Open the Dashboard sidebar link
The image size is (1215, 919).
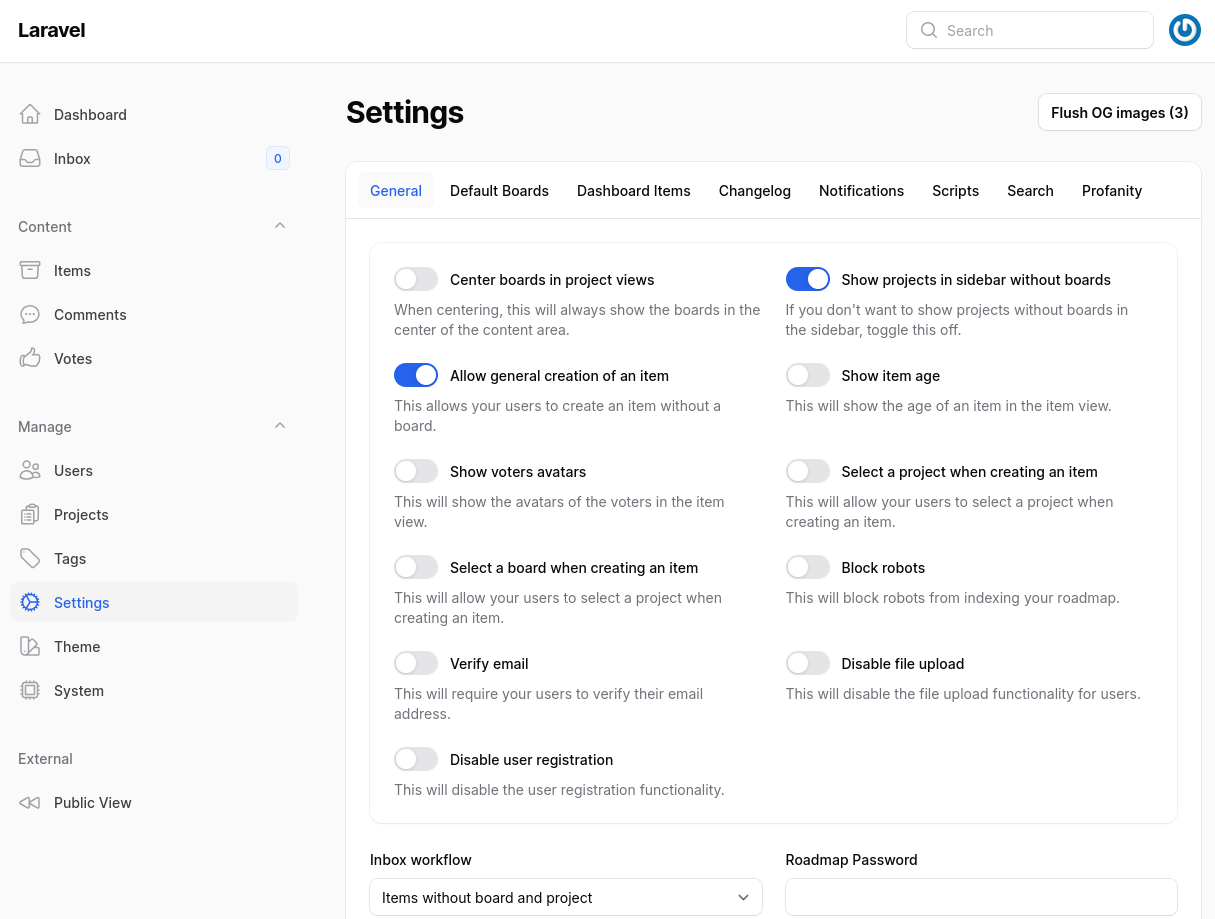154,114
